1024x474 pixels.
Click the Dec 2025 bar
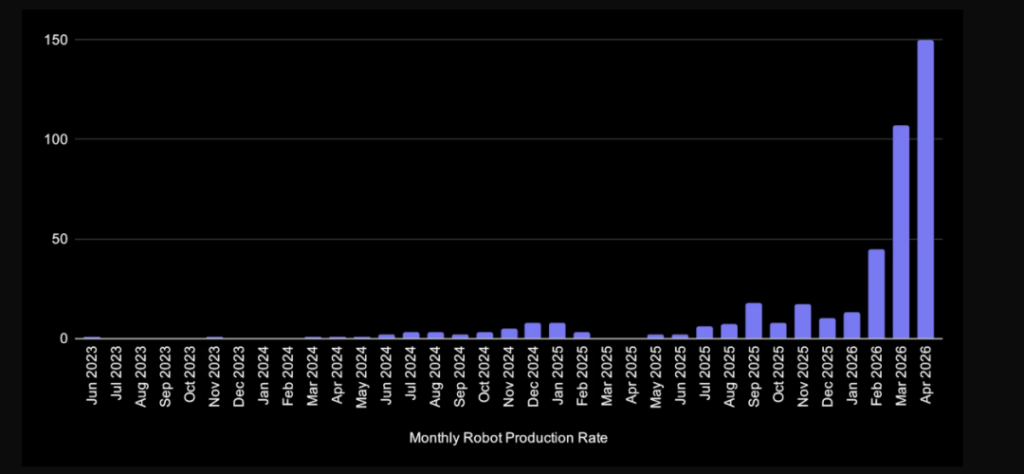827,329
